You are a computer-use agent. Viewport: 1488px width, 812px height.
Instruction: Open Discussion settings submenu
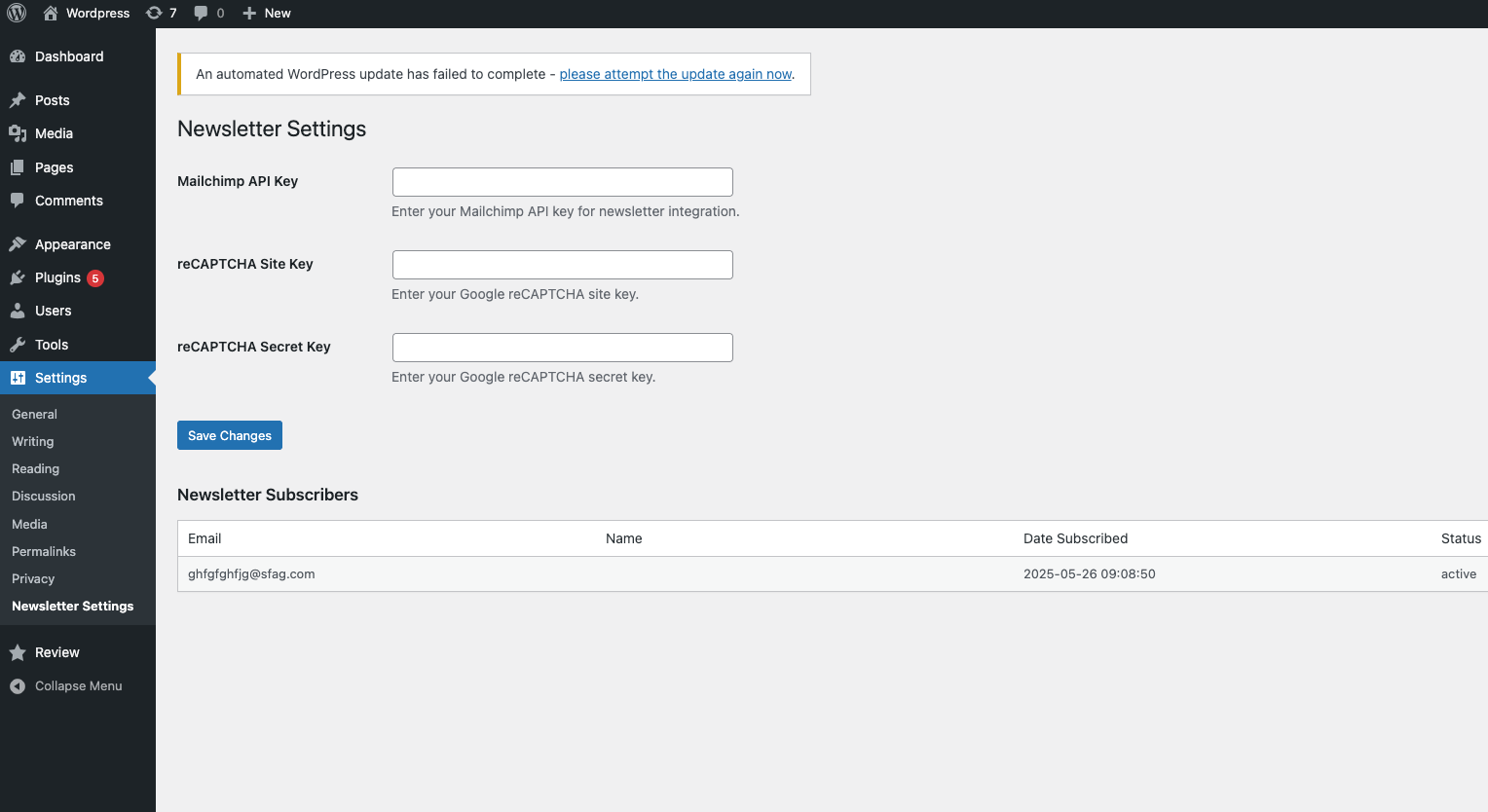pos(44,496)
